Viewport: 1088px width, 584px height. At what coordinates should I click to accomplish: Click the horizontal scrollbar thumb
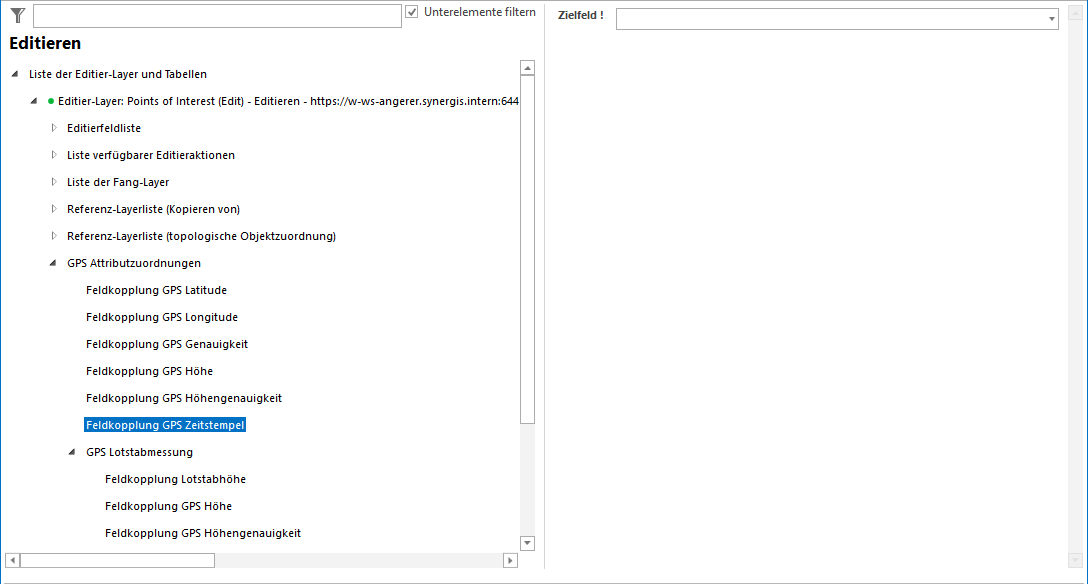click(x=117, y=560)
